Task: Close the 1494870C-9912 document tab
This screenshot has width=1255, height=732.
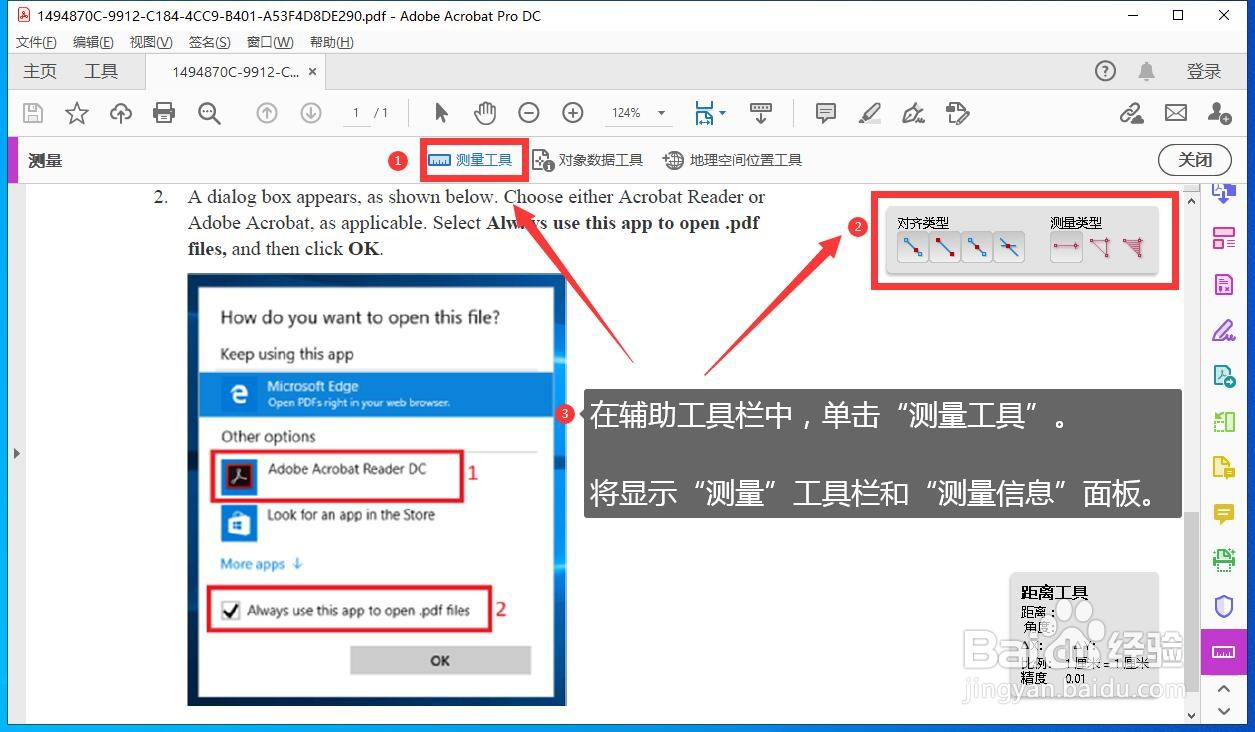Action: tap(313, 72)
